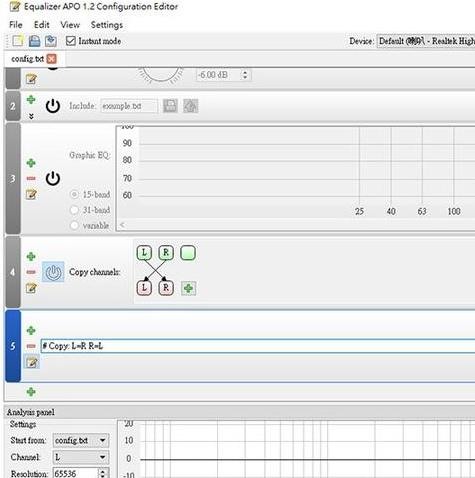Select the config.txt tab
Screen dimensions: 475x478
[x=27, y=59]
